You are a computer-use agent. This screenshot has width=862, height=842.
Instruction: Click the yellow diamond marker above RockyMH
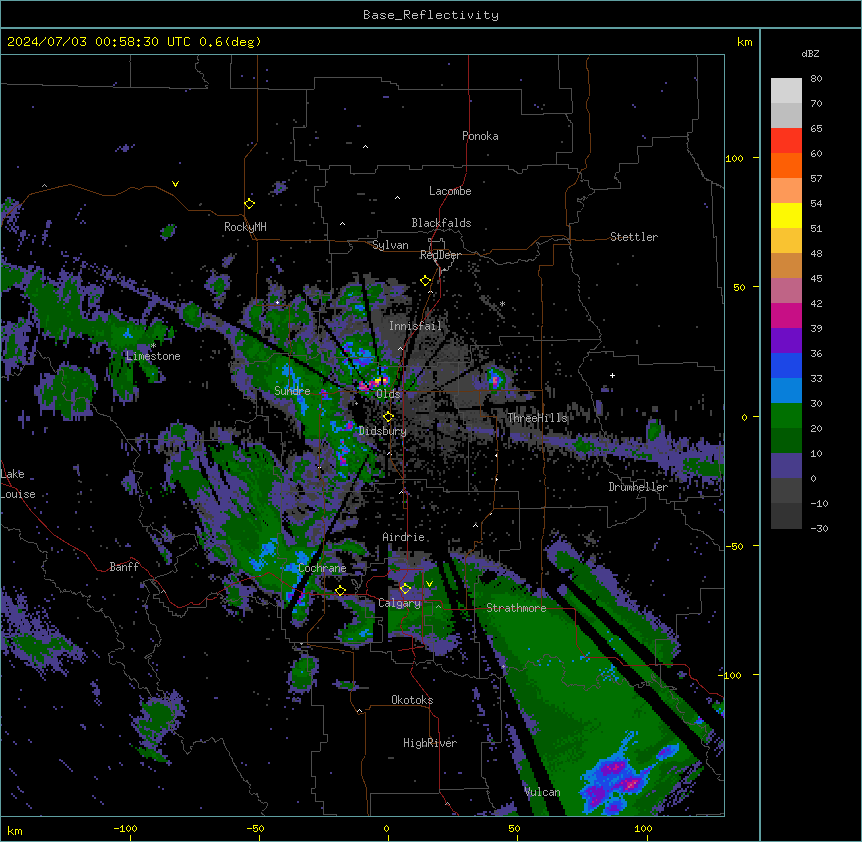(x=249, y=203)
